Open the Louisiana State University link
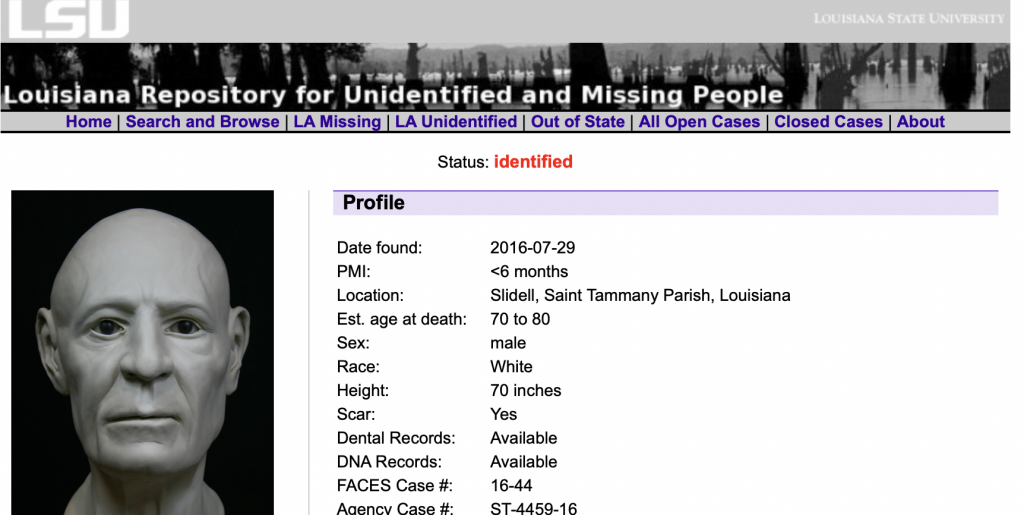The width and height of the screenshot is (1024, 515). point(908,18)
